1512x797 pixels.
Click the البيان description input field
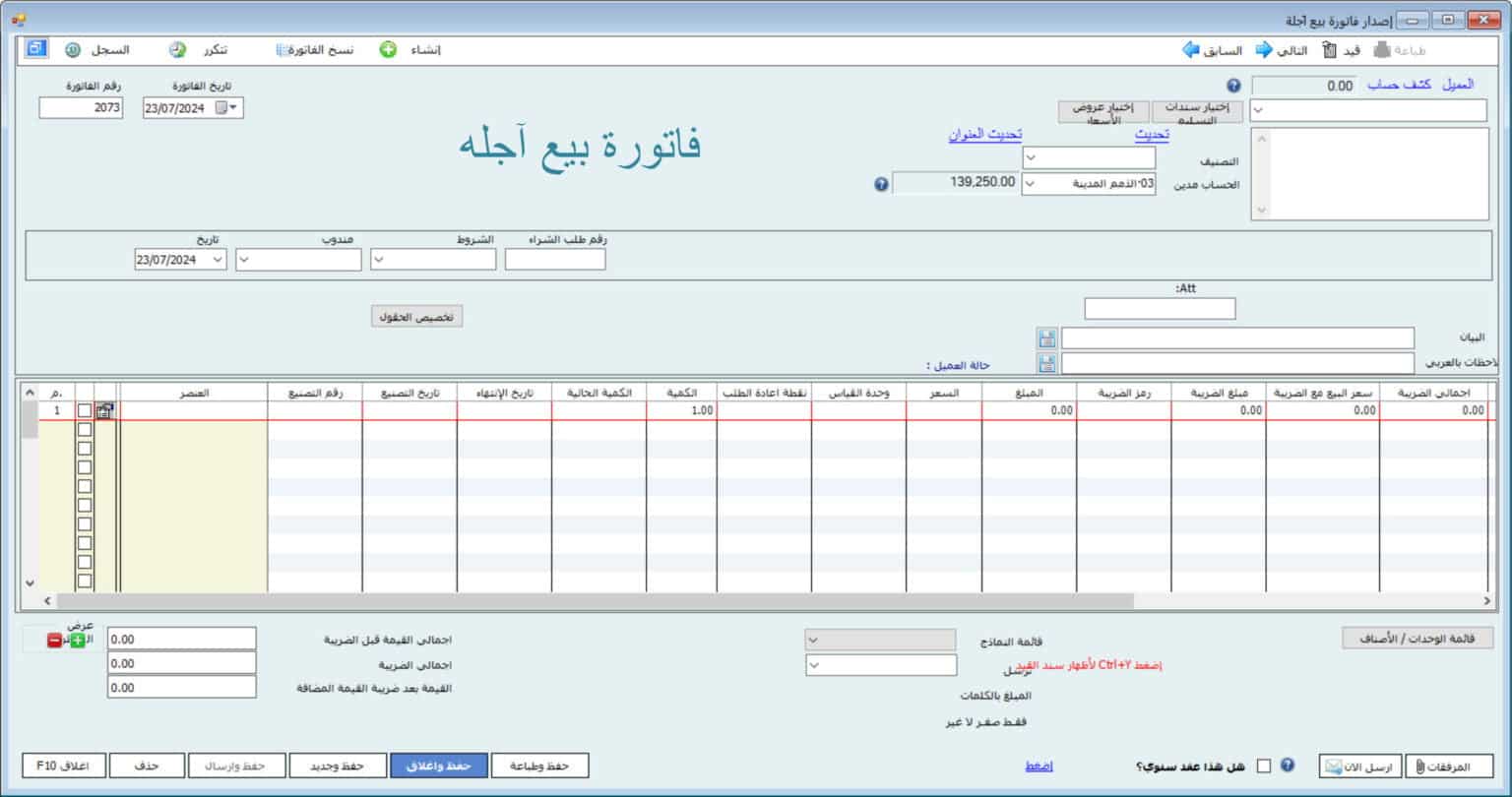pyautogui.click(x=1237, y=338)
